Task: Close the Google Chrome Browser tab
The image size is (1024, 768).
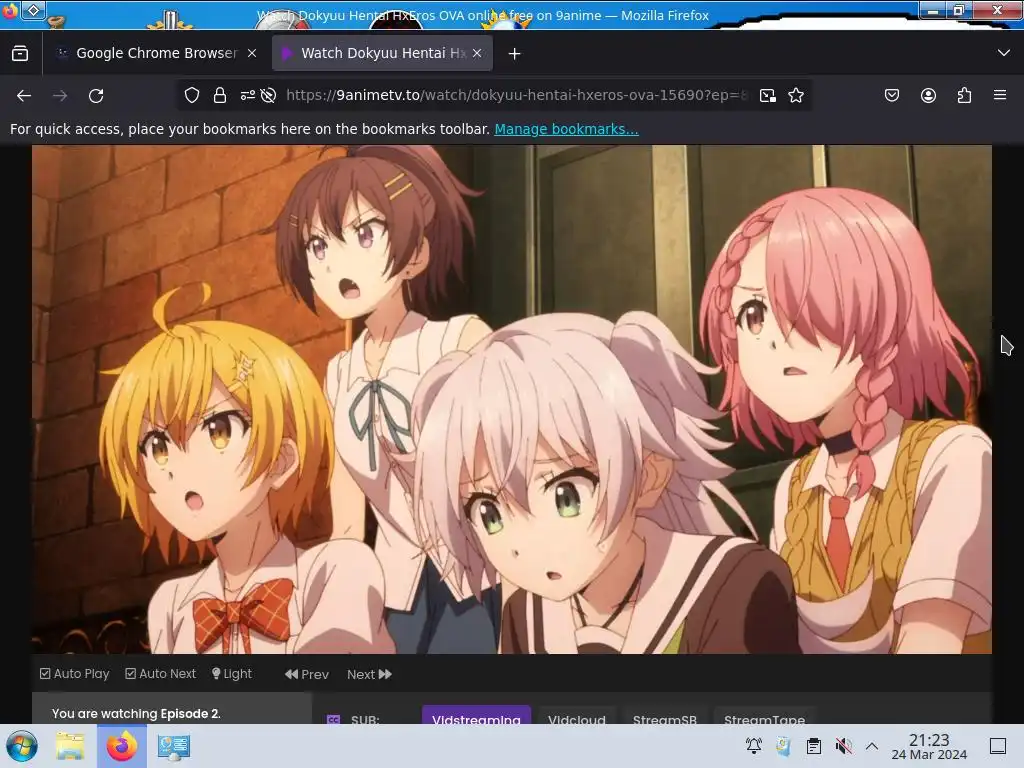Action: (x=252, y=53)
